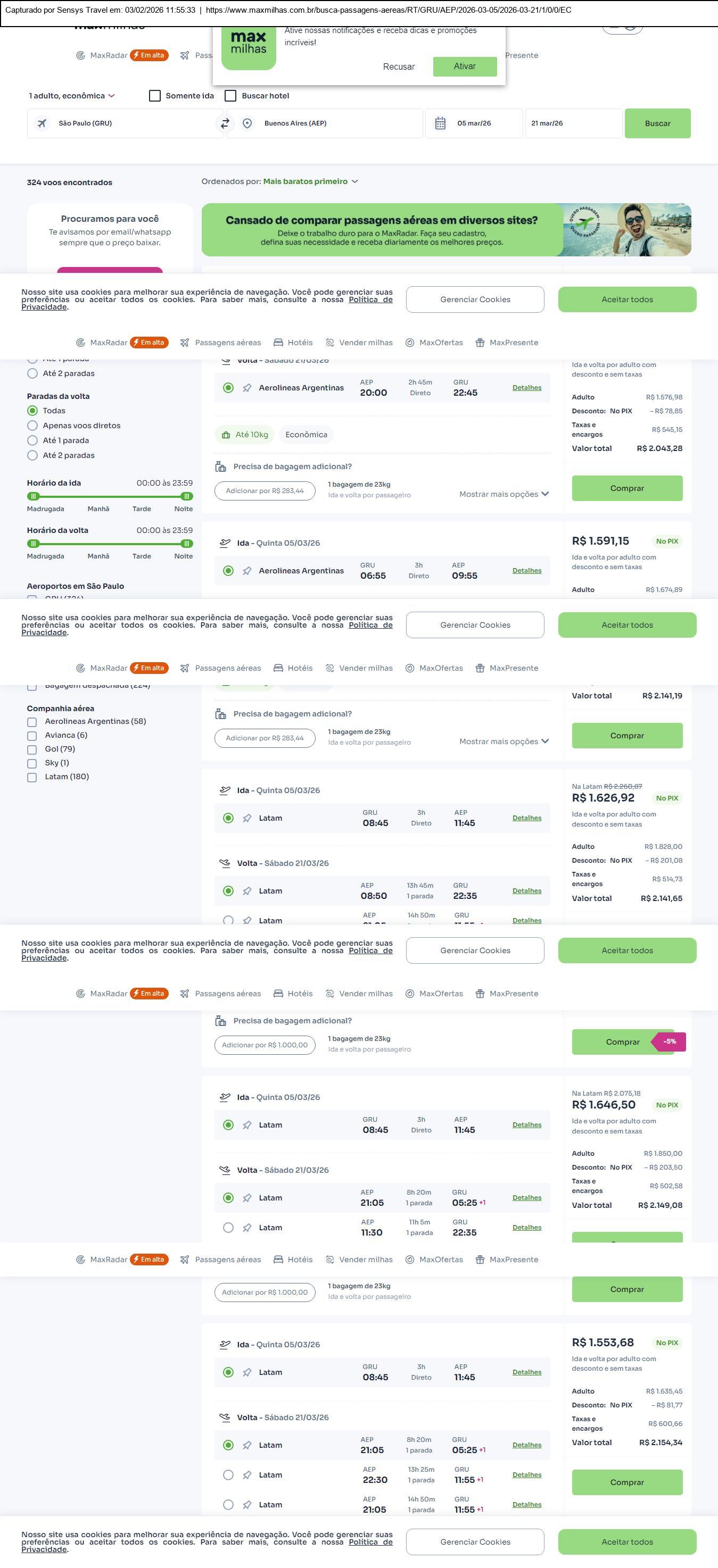Enable the Somente ida checkbox

155,96
